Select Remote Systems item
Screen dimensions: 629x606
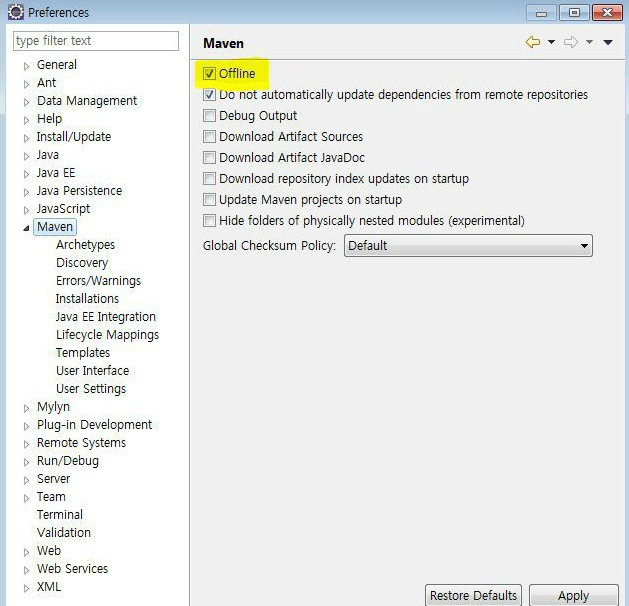click(81, 443)
